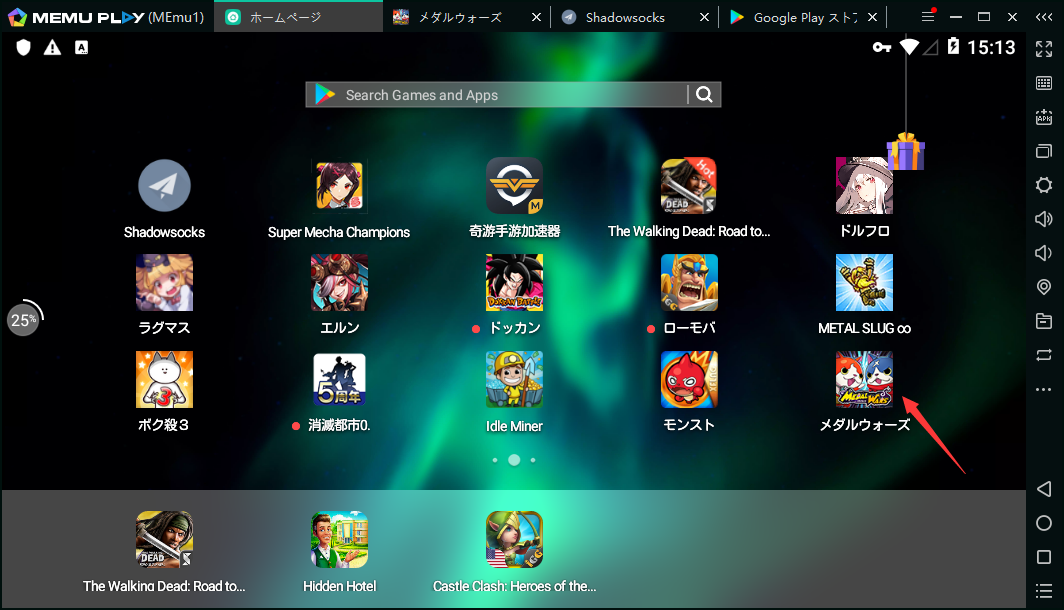The height and width of the screenshot is (610, 1064).
Task: Click the 25% circular progress indicator
Action: tap(23, 320)
